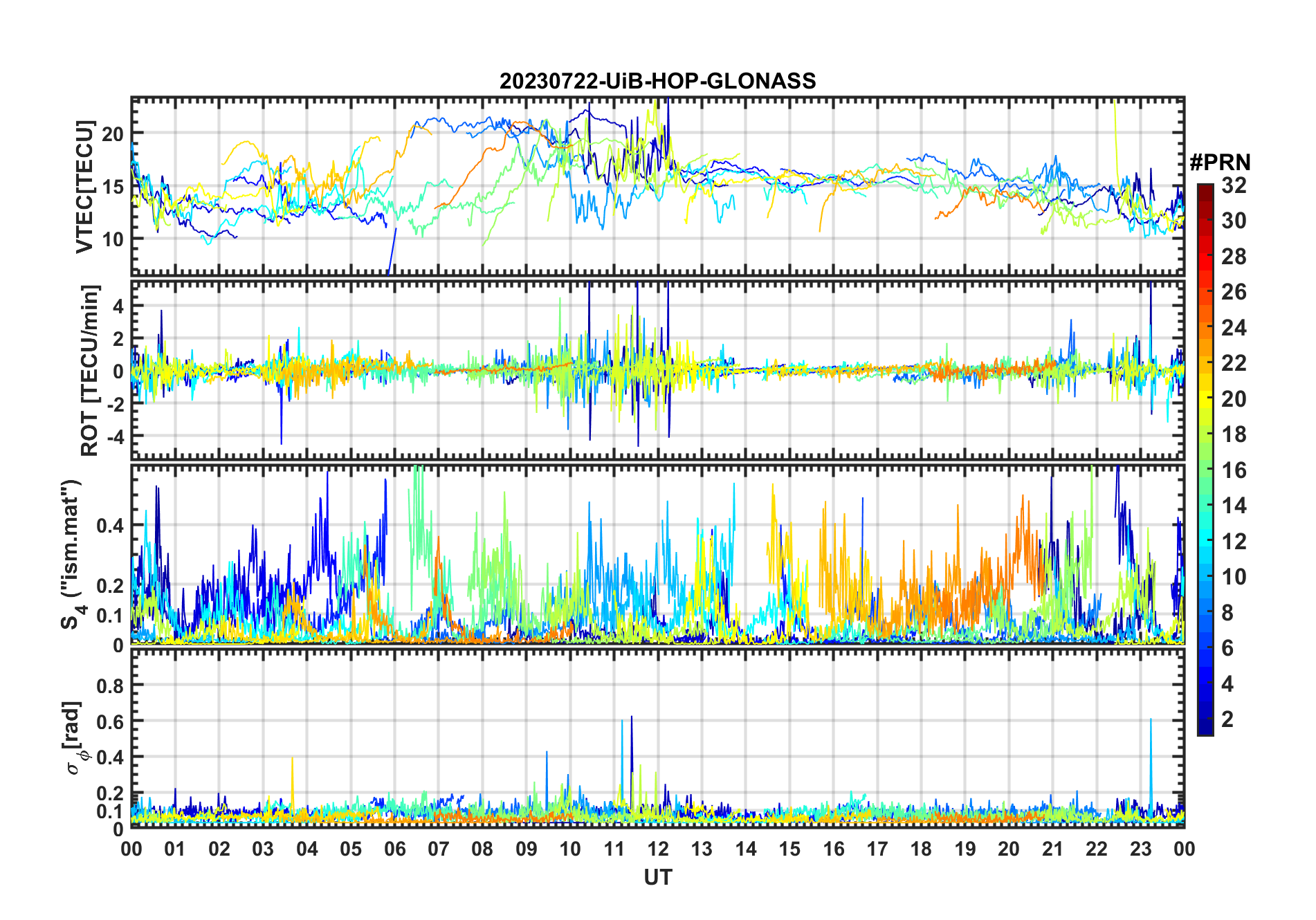Click colorbar tick label 32
The image size is (1316, 920).
click(x=1234, y=185)
